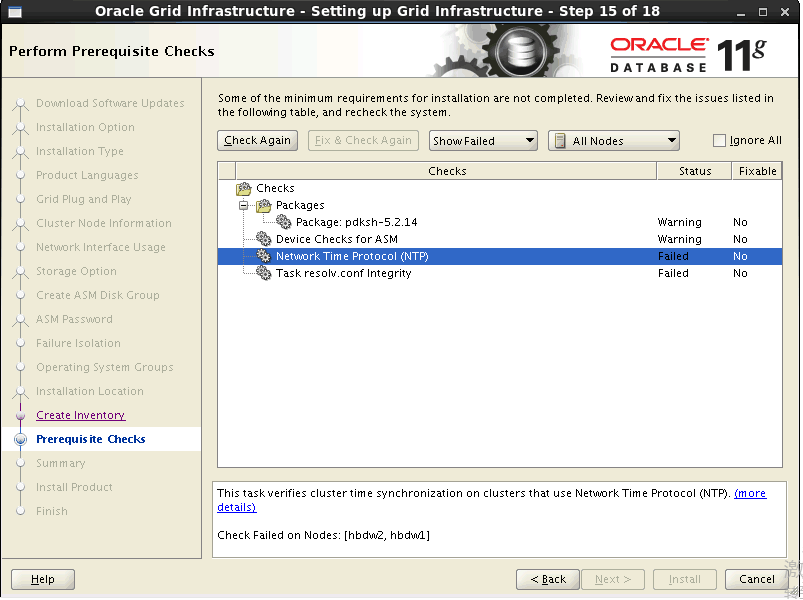Image resolution: width=803 pixels, height=600 pixels.
Task: Select the Product Languages step
Action: click(x=87, y=175)
